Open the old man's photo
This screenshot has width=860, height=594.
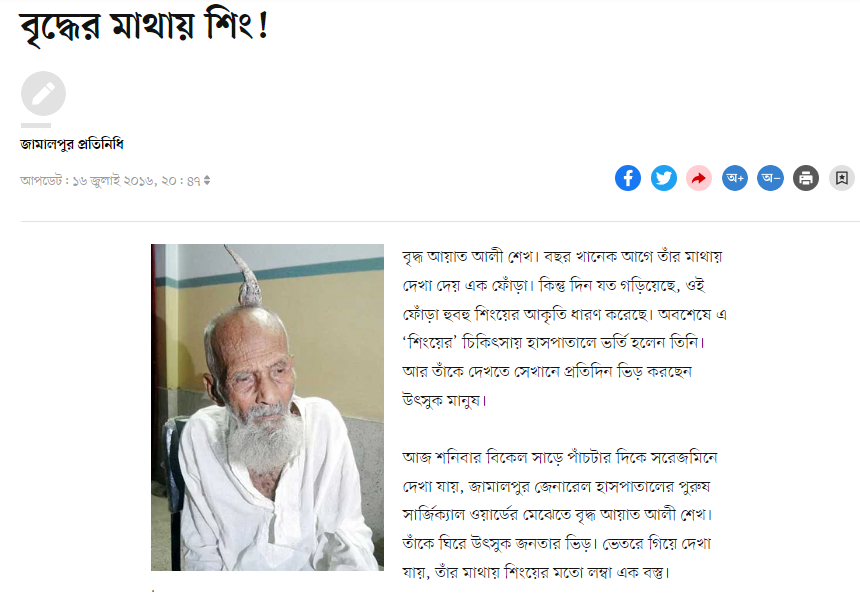click(x=267, y=408)
